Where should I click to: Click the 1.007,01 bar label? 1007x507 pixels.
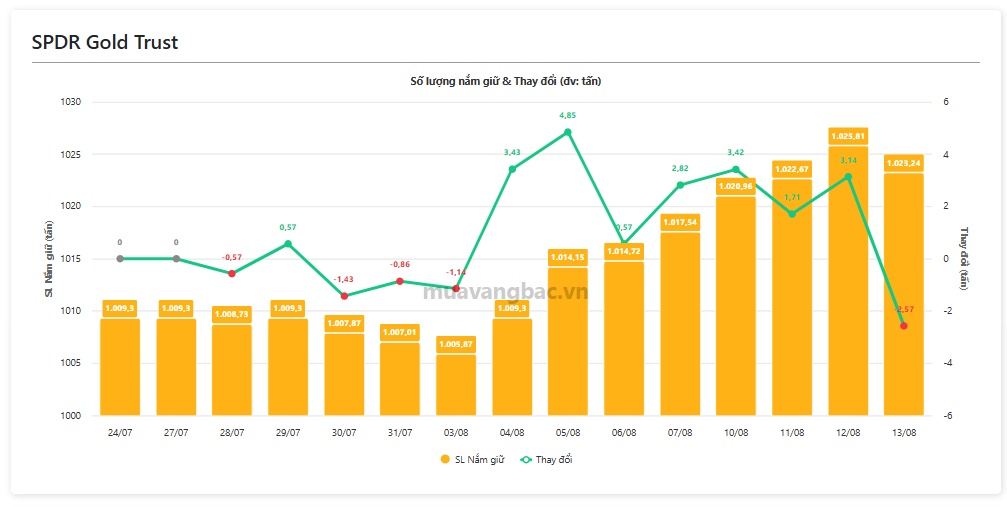(x=400, y=333)
